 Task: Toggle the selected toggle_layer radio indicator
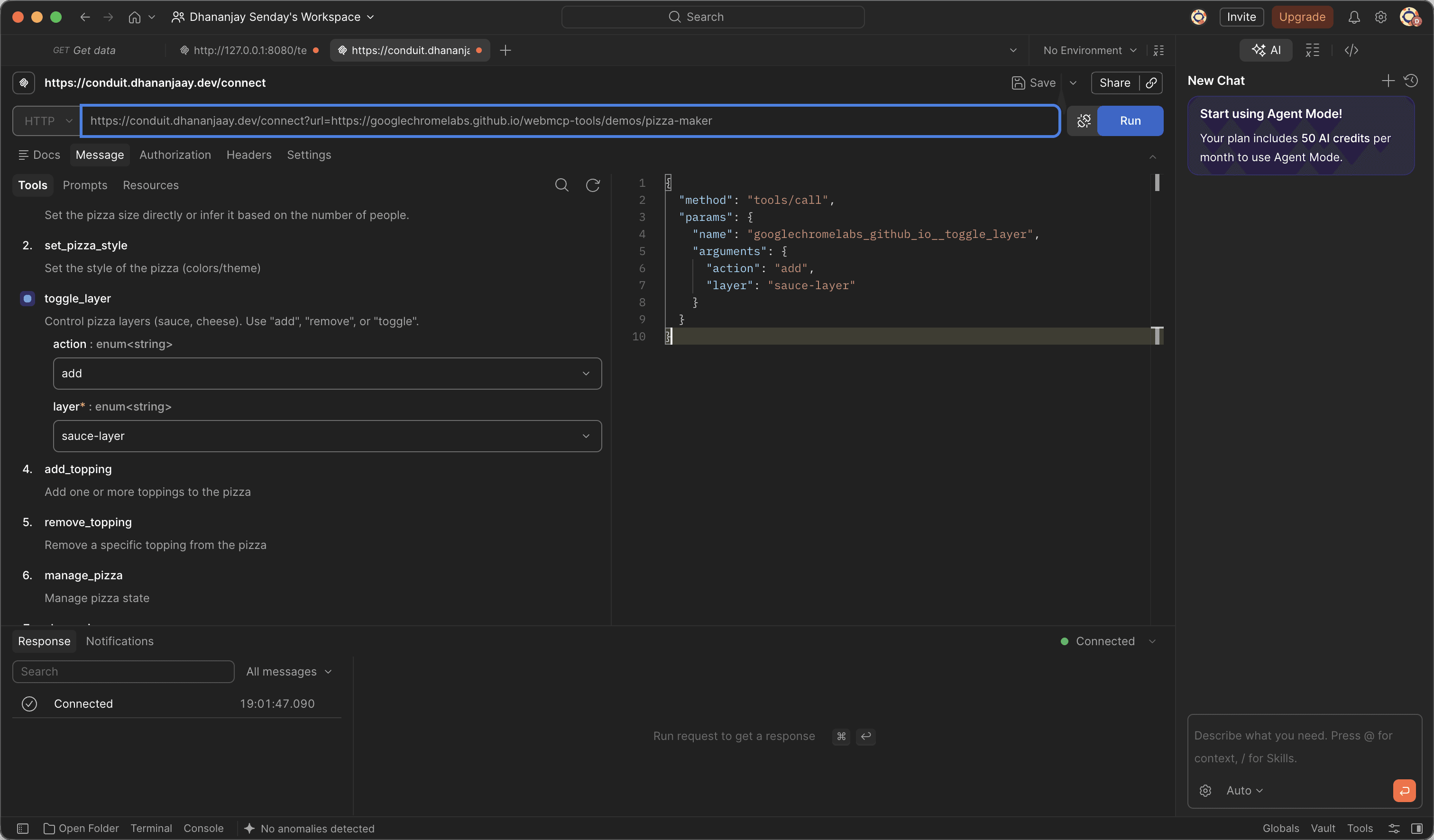[28, 299]
